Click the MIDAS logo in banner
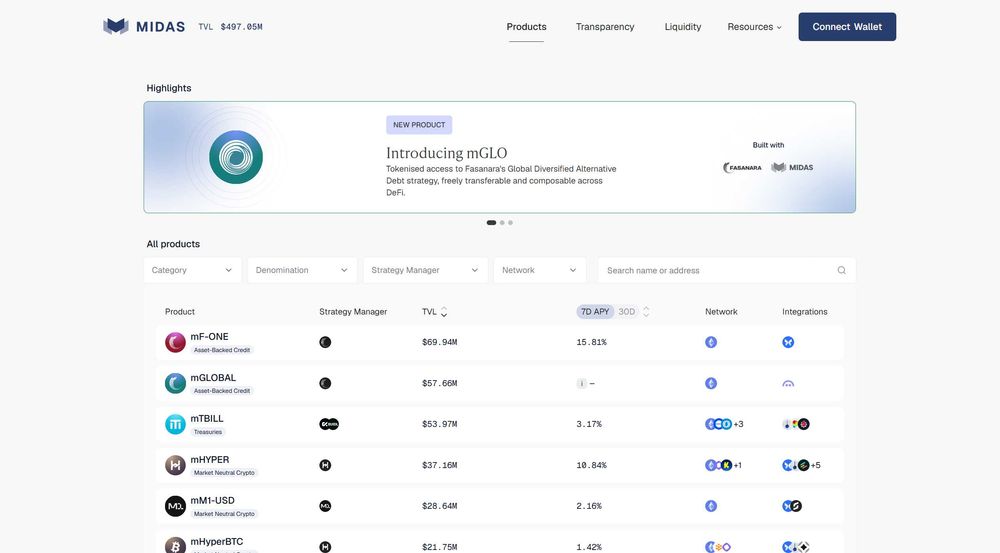1000x553 pixels. (x=792, y=168)
